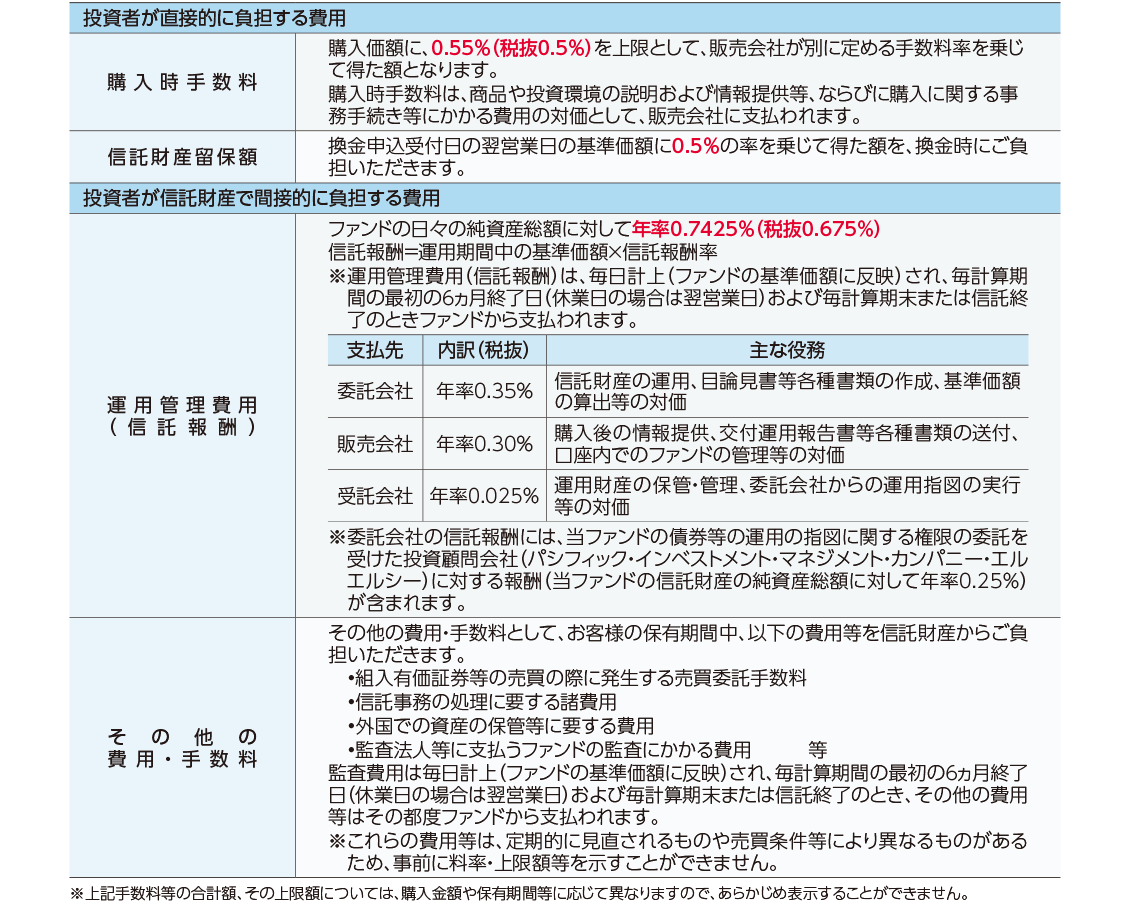Image resolution: width=1130 pixels, height=908 pixels.
Task: Click the red 0.55%(税抜0.5%) rate text
Action: coord(512,48)
